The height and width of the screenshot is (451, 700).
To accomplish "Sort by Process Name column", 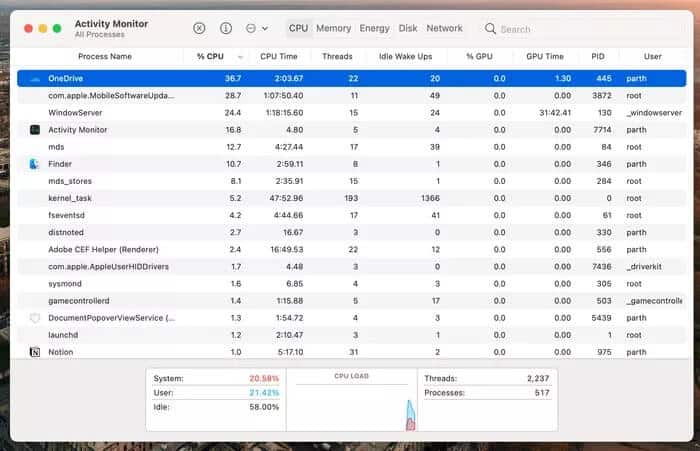I will tap(105, 56).
